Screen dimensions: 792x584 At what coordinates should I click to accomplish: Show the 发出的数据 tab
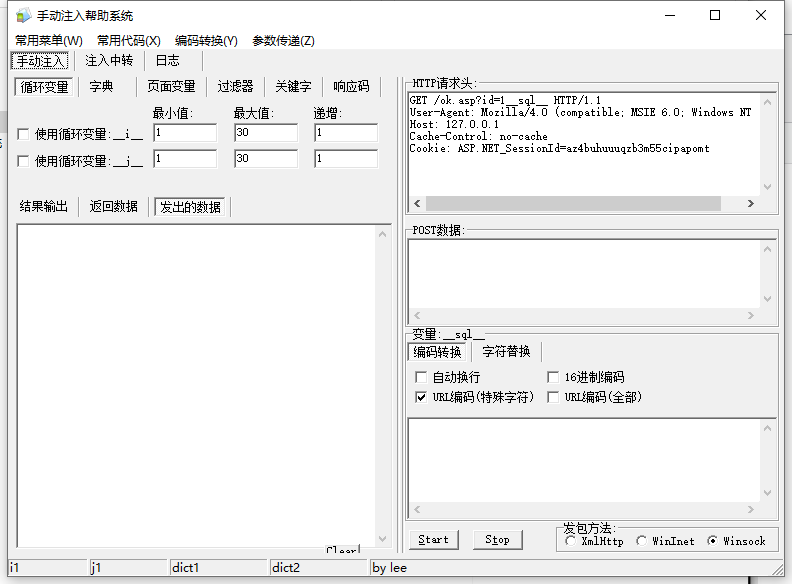(190, 207)
